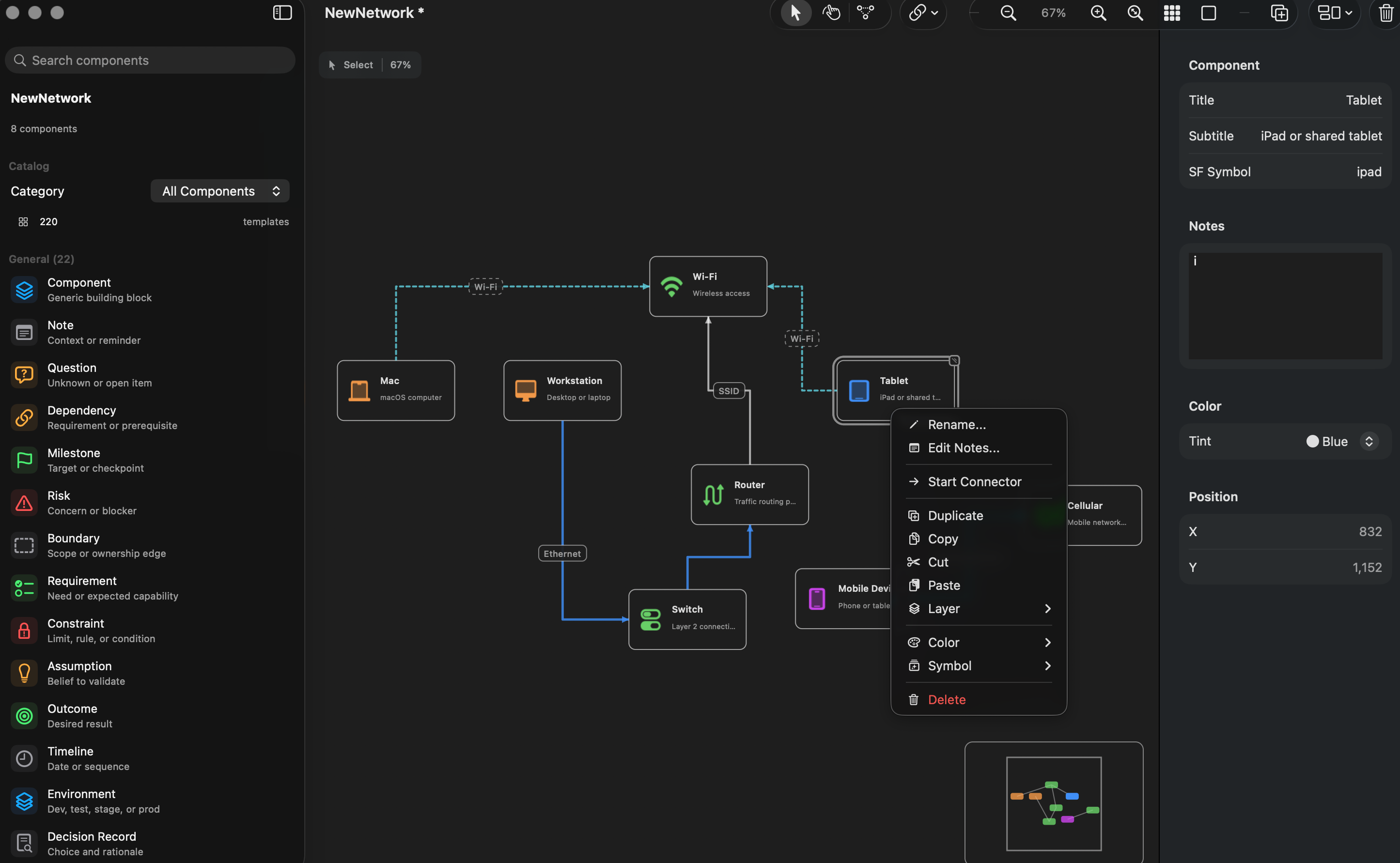Screen dimensions: 1400x863
Task: Select the arrow pointer tool
Action: (x=795, y=13)
